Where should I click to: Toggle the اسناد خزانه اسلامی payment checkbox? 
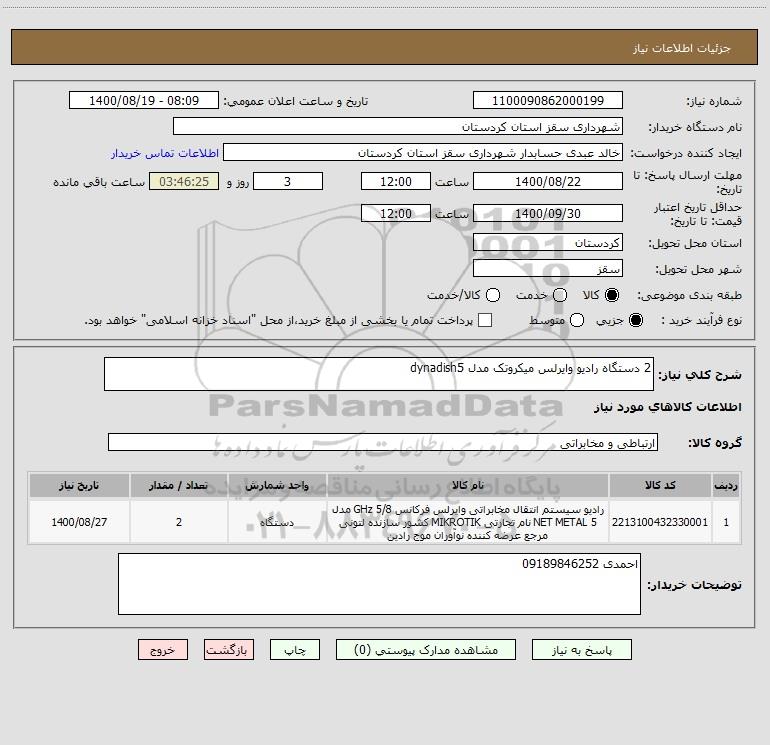[x=485, y=320]
